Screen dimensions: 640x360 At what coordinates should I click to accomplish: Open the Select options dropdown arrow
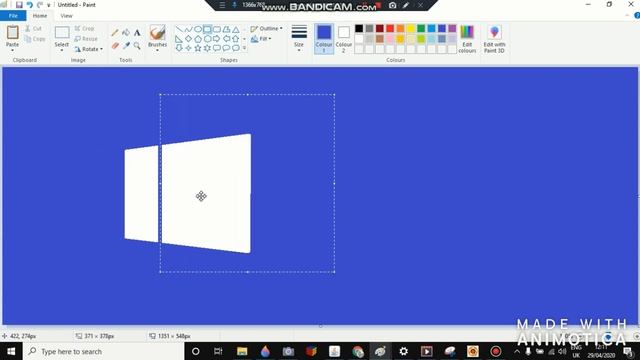tap(62, 50)
